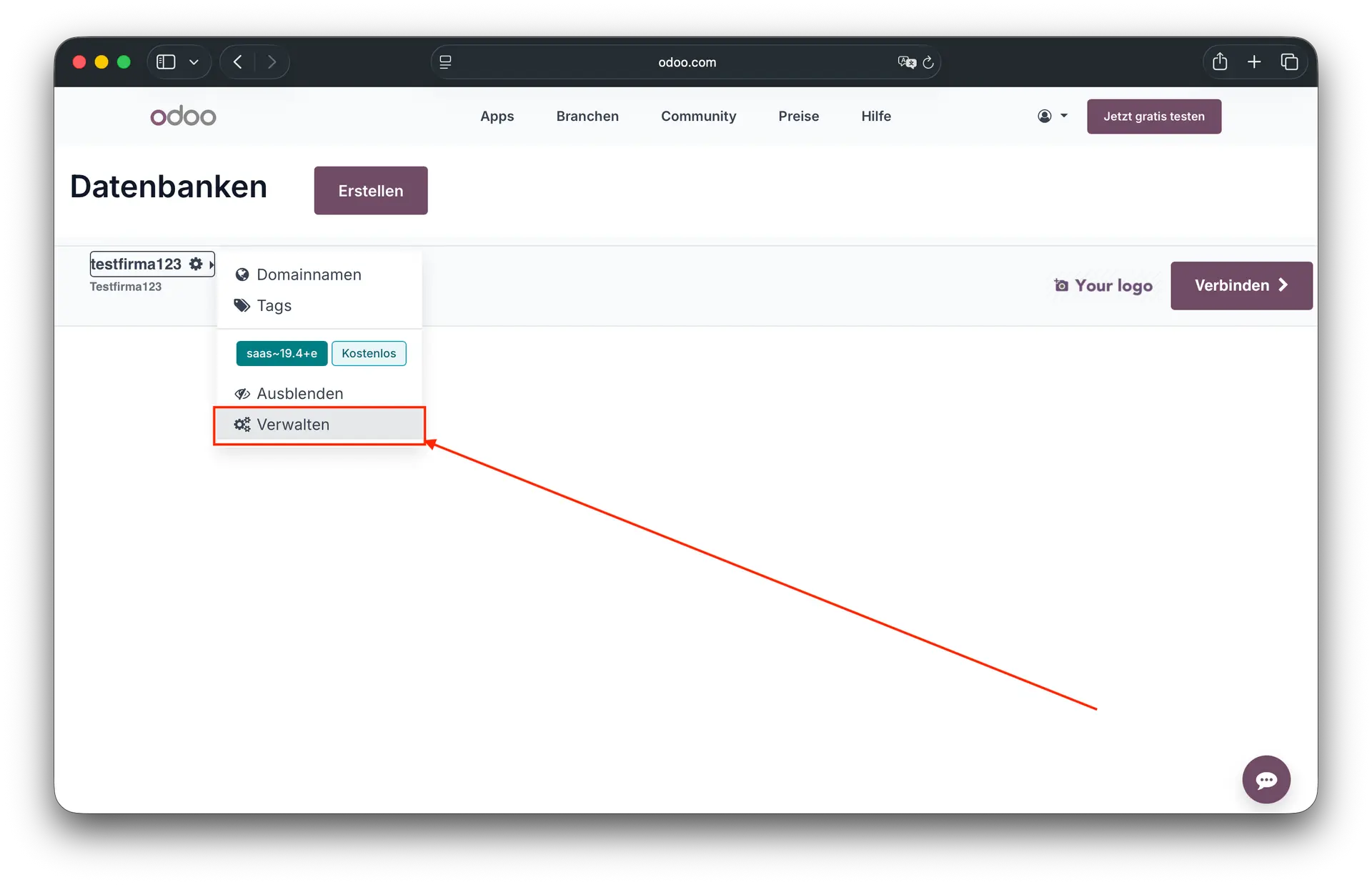Open the user account dropdown

(1053, 116)
